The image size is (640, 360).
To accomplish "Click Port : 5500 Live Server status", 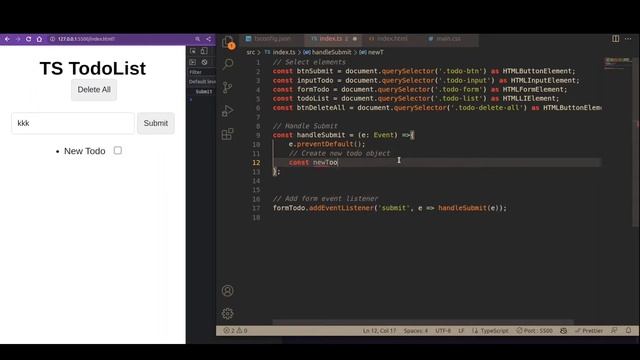I will click(534, 331).
